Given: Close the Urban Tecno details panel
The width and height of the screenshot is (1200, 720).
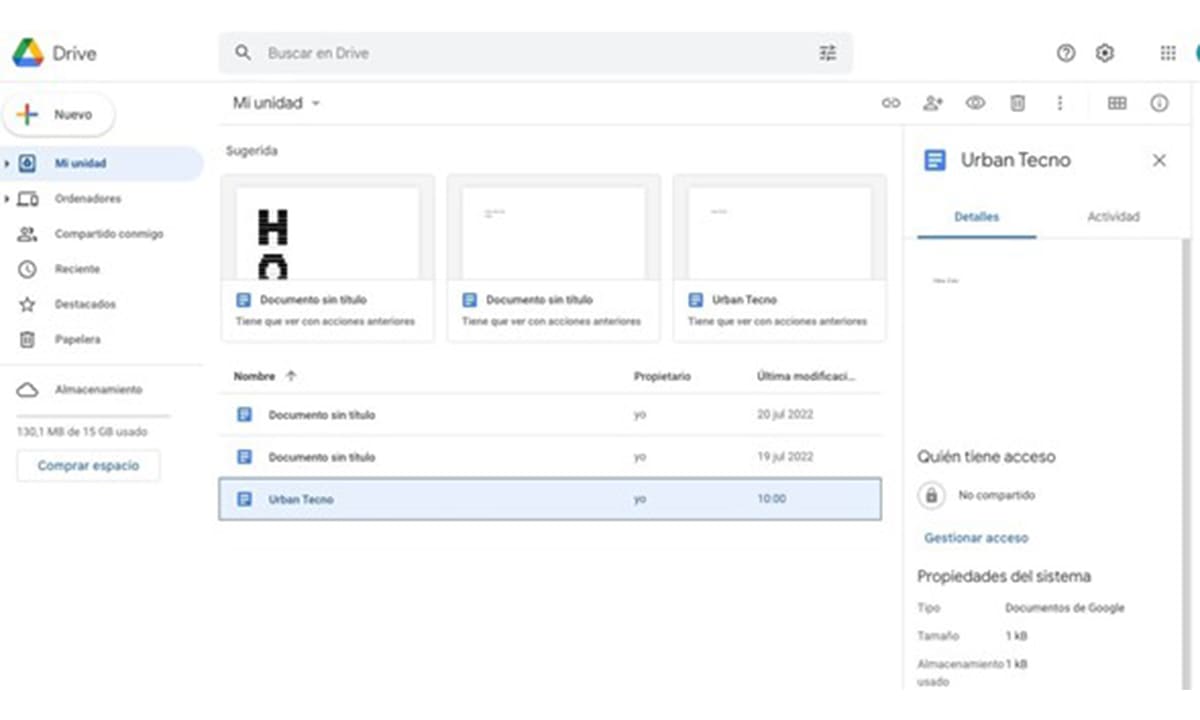Looking at the screenshot, I should pyautogui.click(x=1159, y=160).
